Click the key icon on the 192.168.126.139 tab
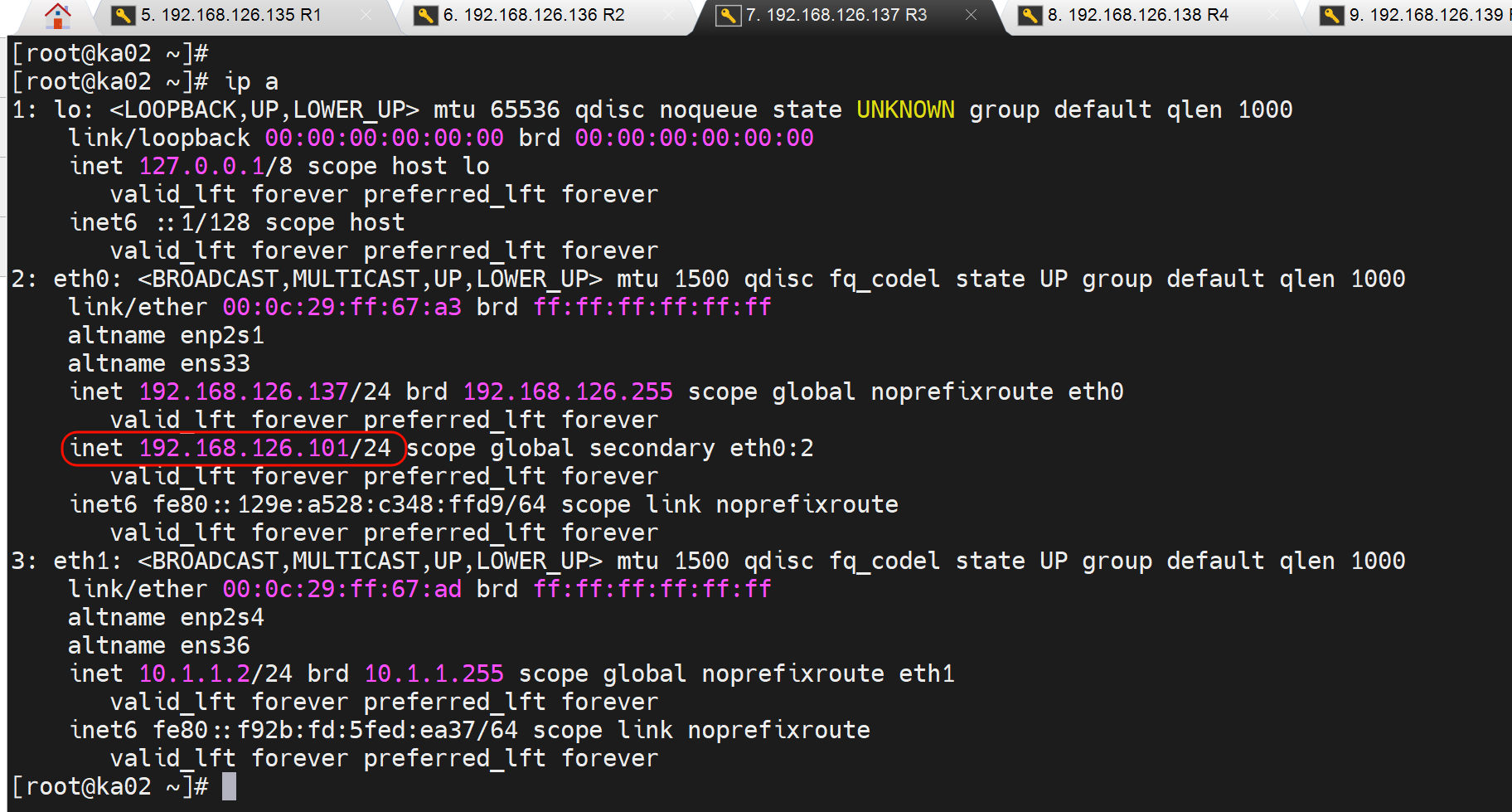 pos(1330,14)
